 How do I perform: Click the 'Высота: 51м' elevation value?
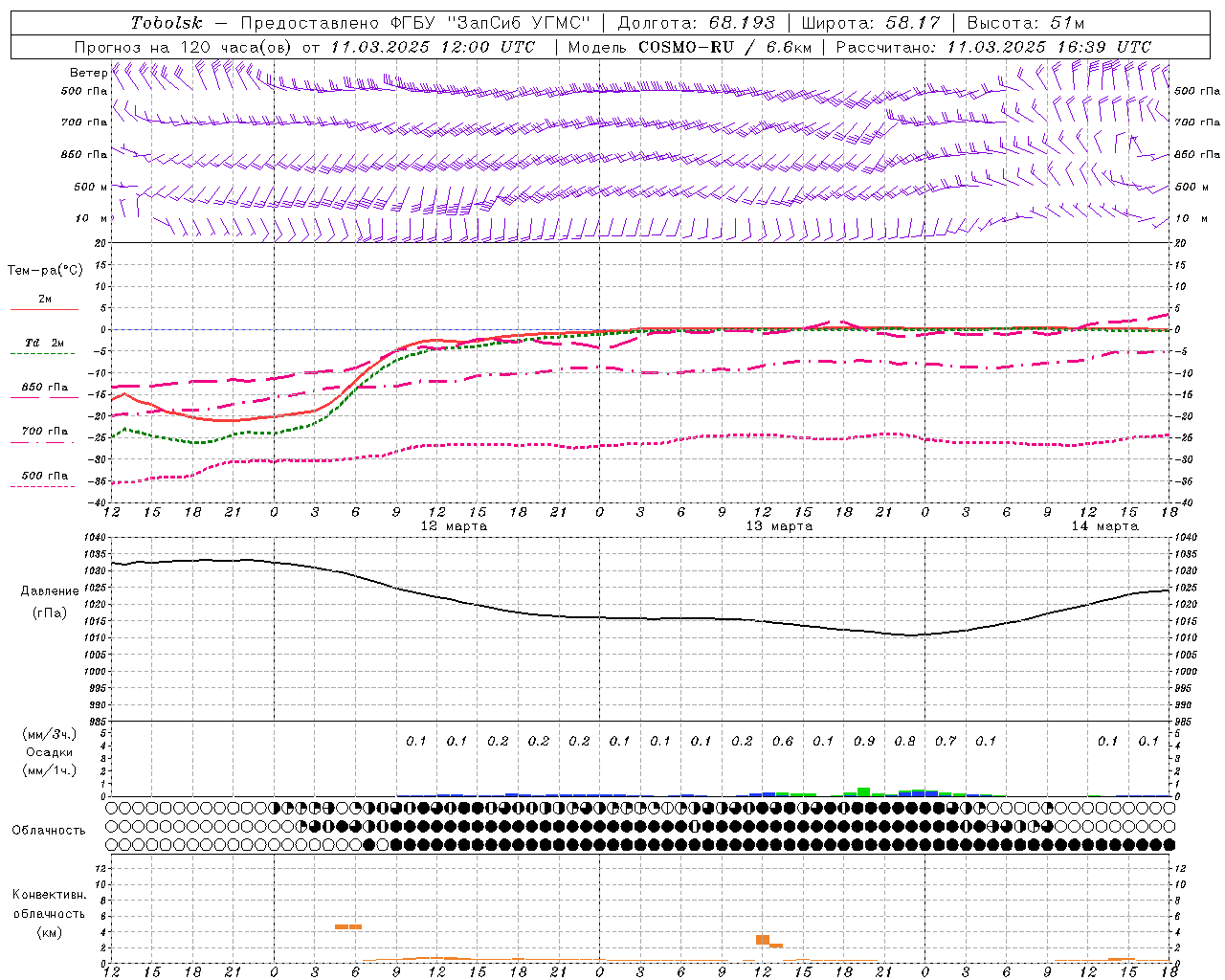click(x=1026, y=23)
